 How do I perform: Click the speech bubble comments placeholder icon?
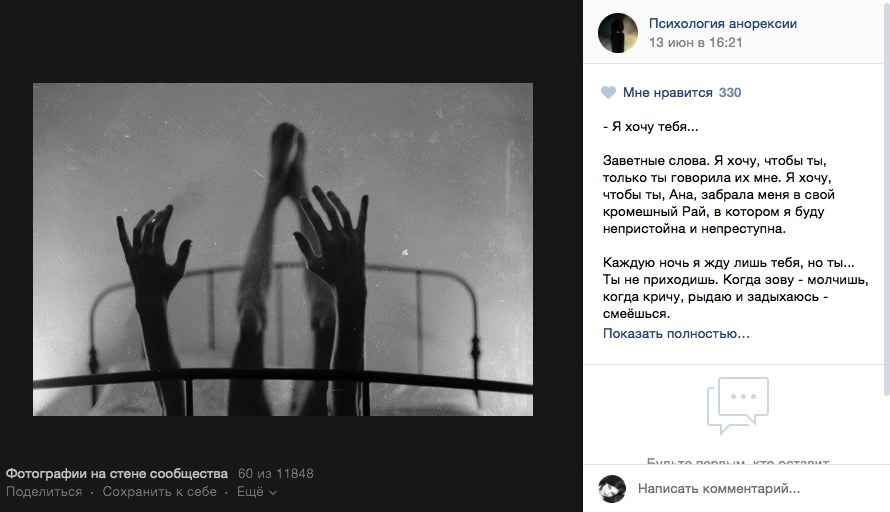tap(737, 405)
